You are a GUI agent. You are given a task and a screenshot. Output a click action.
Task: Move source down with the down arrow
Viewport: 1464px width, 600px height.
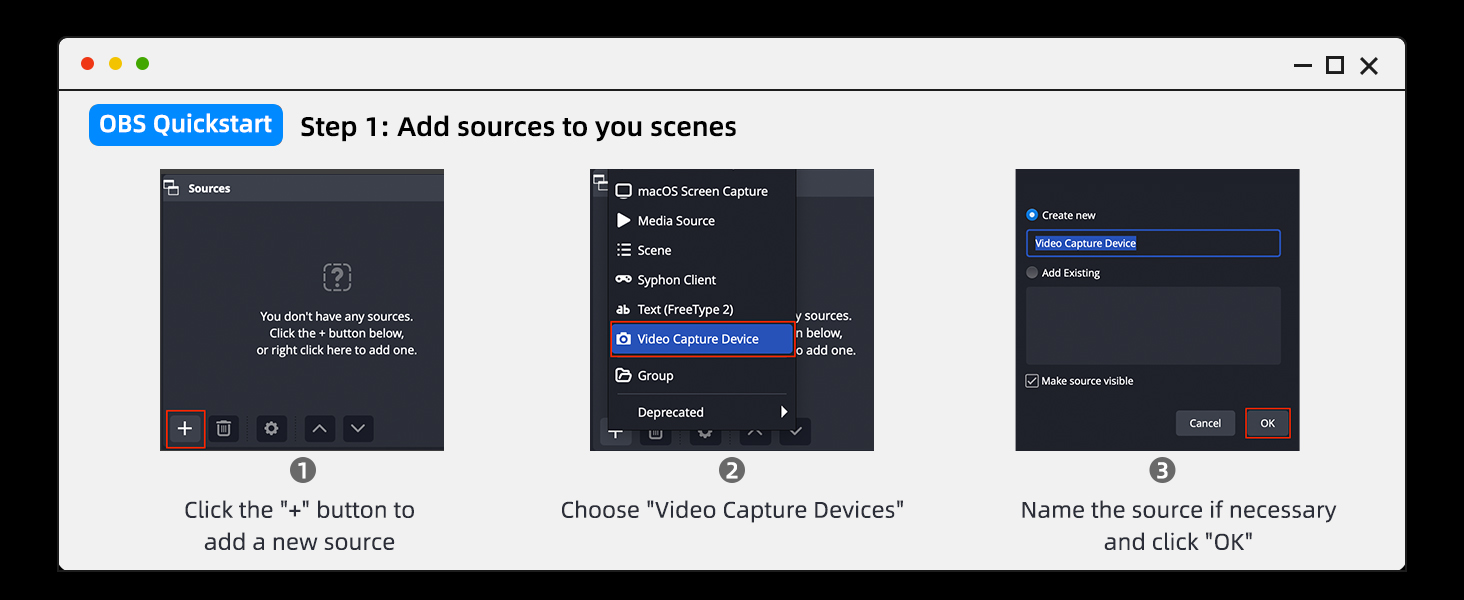point(358,429)
